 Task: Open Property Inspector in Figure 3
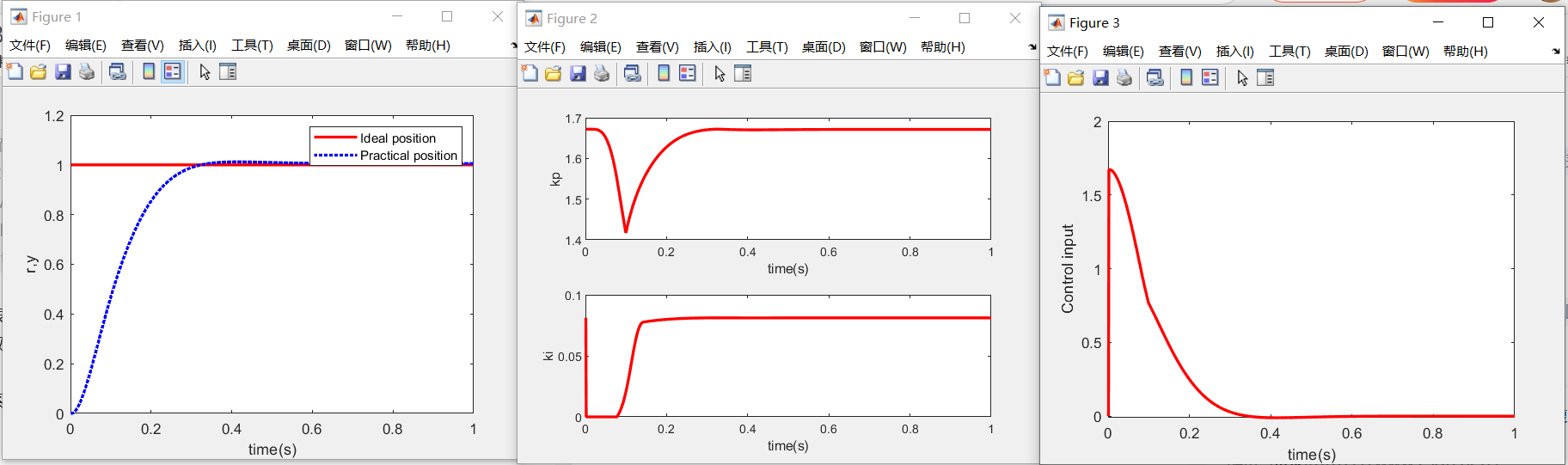(x=1265, y=78)
